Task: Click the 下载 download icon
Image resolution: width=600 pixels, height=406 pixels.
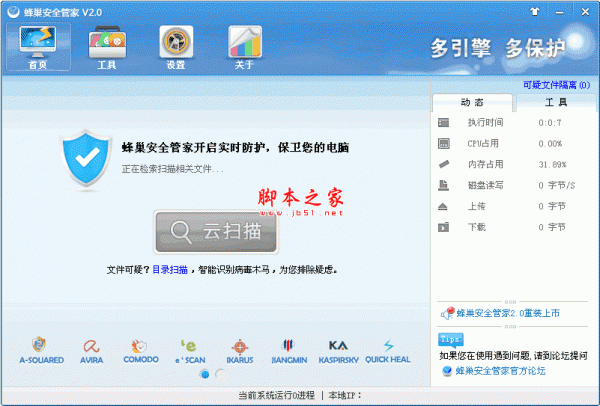Action: pos(443,227)
